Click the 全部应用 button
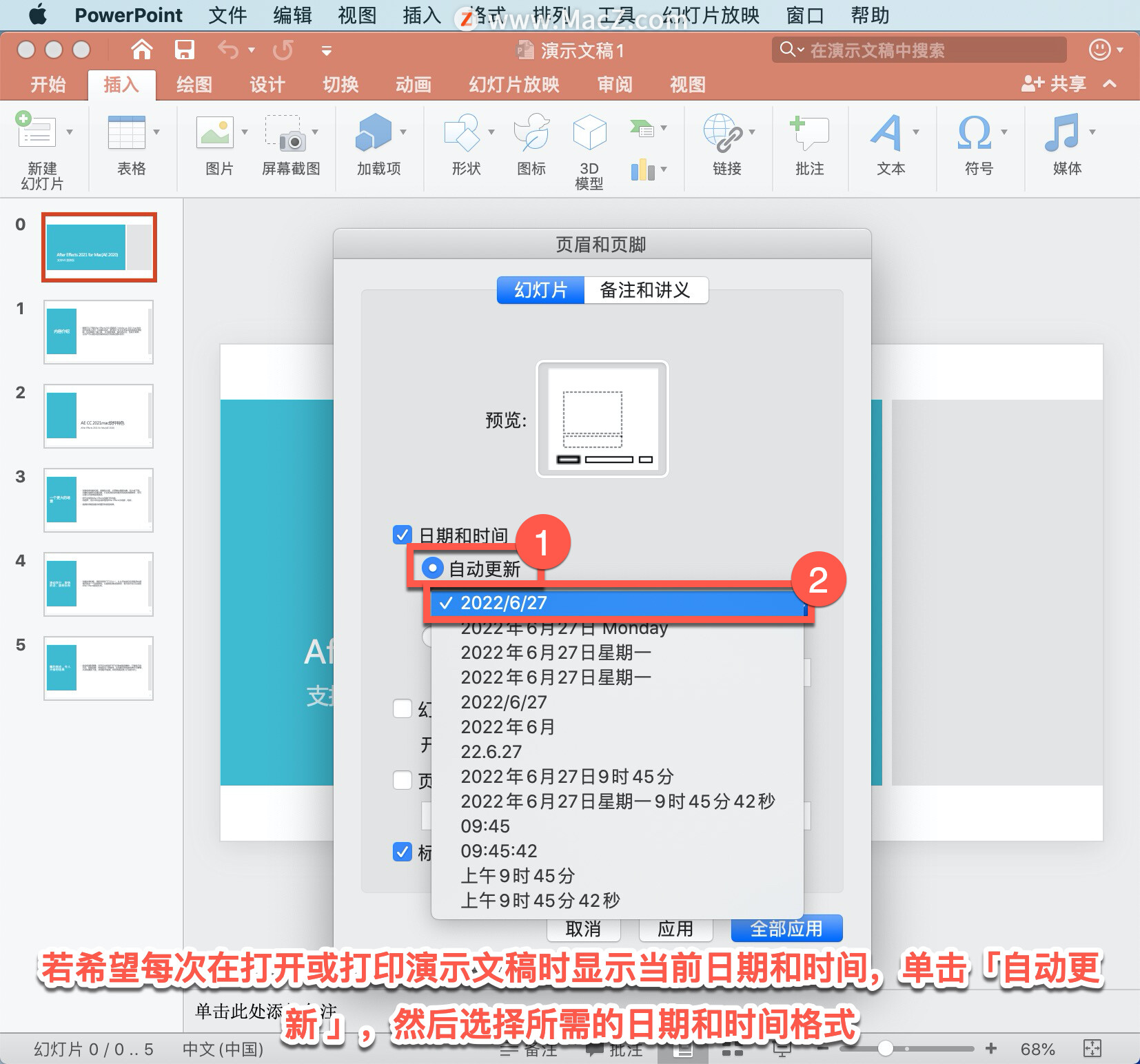The width and height of the screenshot is (1140, 1064). (x=786, y=929)
